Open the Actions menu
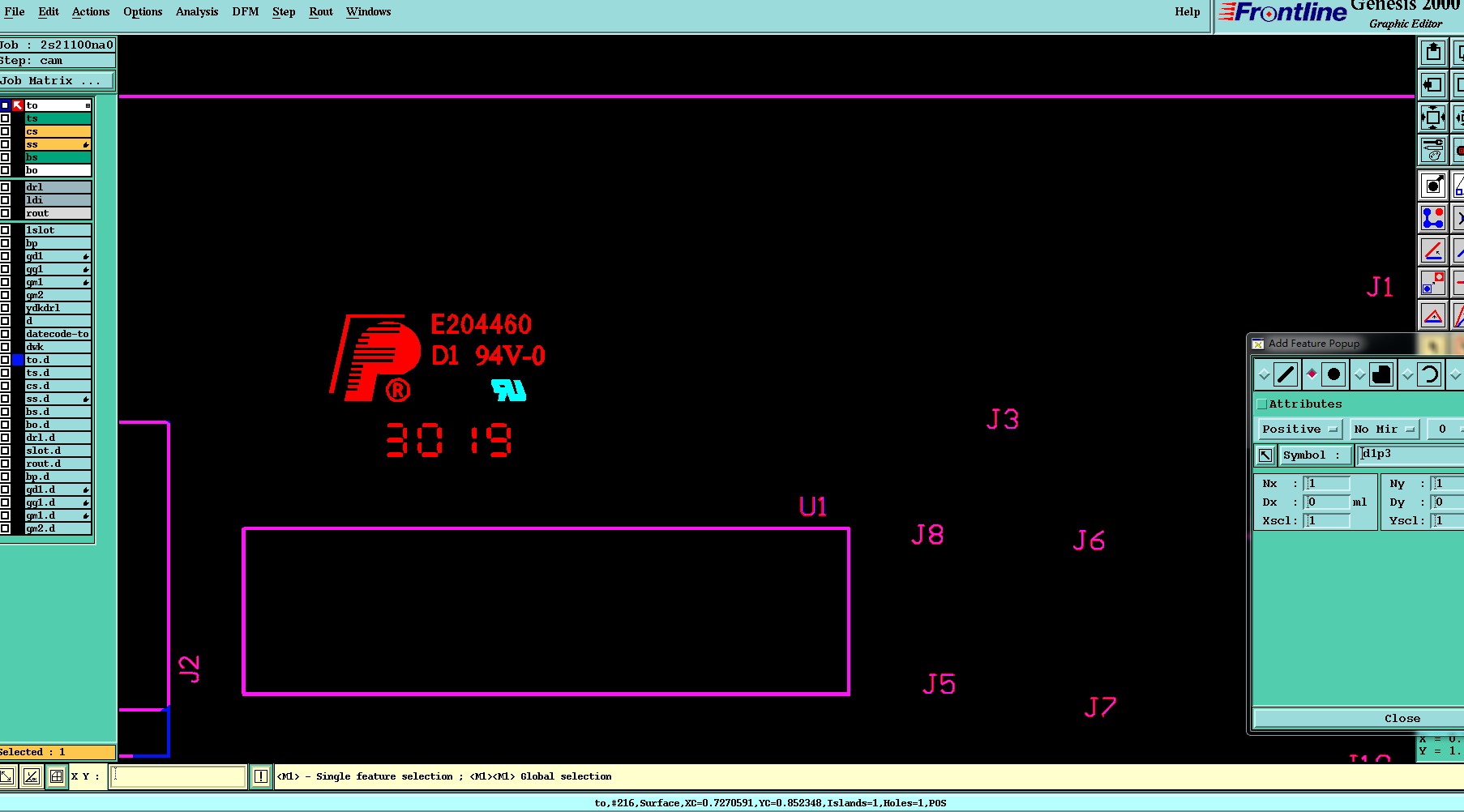This screenshot has width=1464, height=812. click(x=91, y=11)
